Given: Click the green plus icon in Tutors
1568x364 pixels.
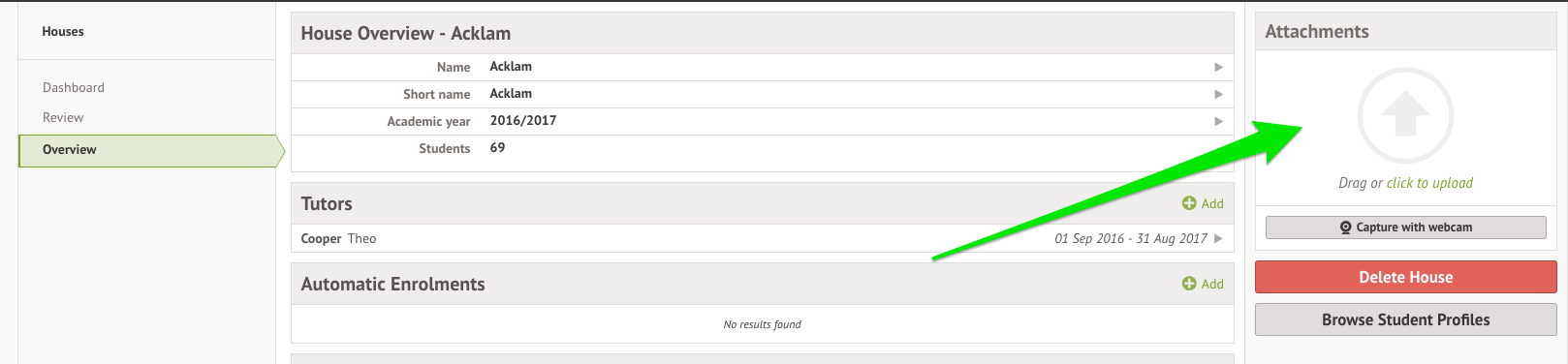Looking at the screenshot, I should pos(1189,203).
